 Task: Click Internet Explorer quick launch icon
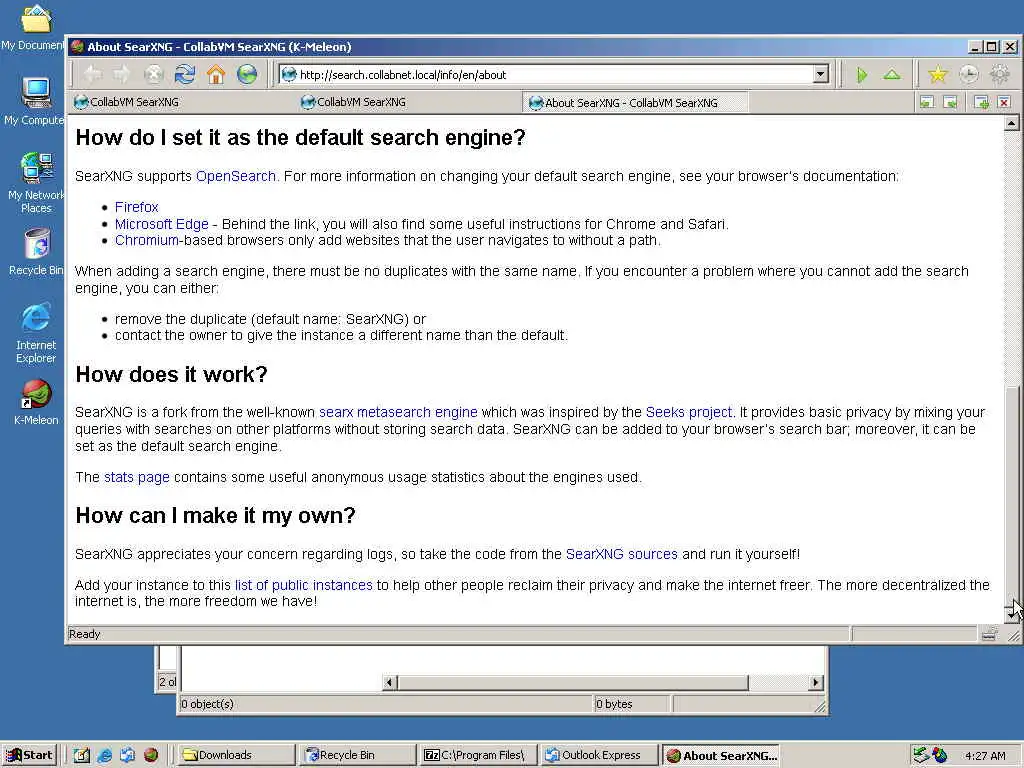[104, 755]
